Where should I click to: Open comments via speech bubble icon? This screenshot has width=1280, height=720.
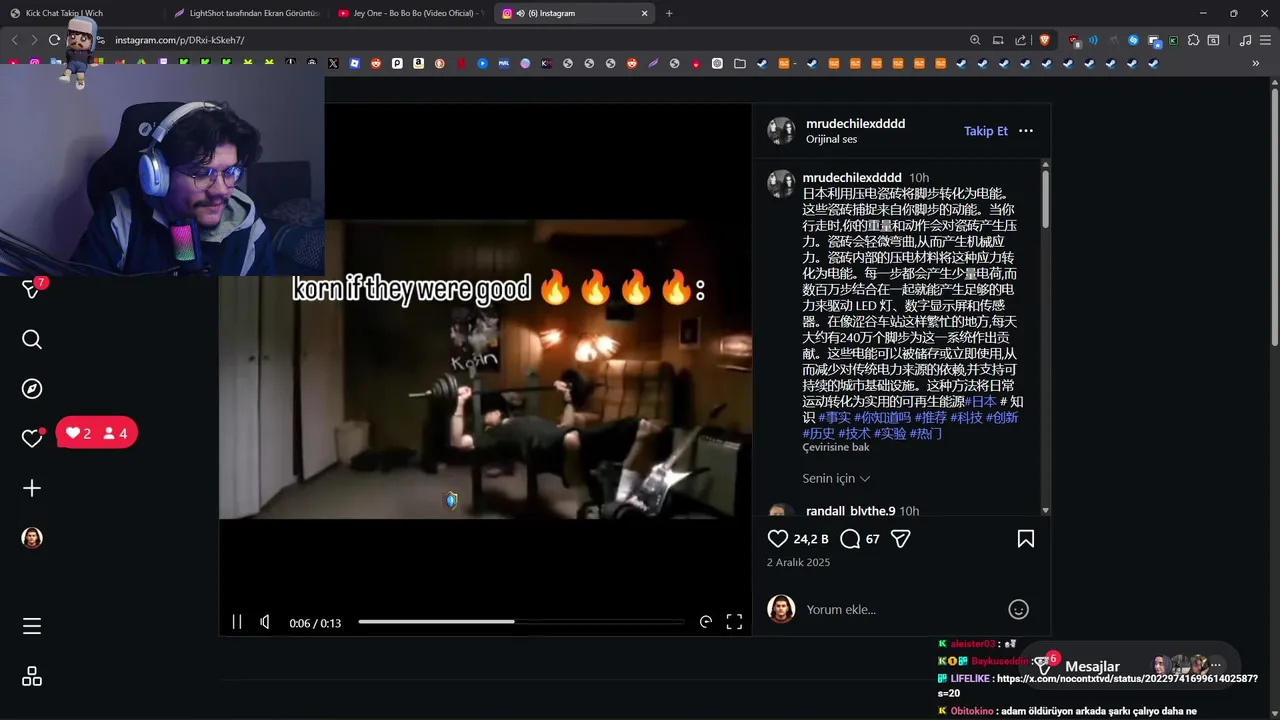[850, 539]
